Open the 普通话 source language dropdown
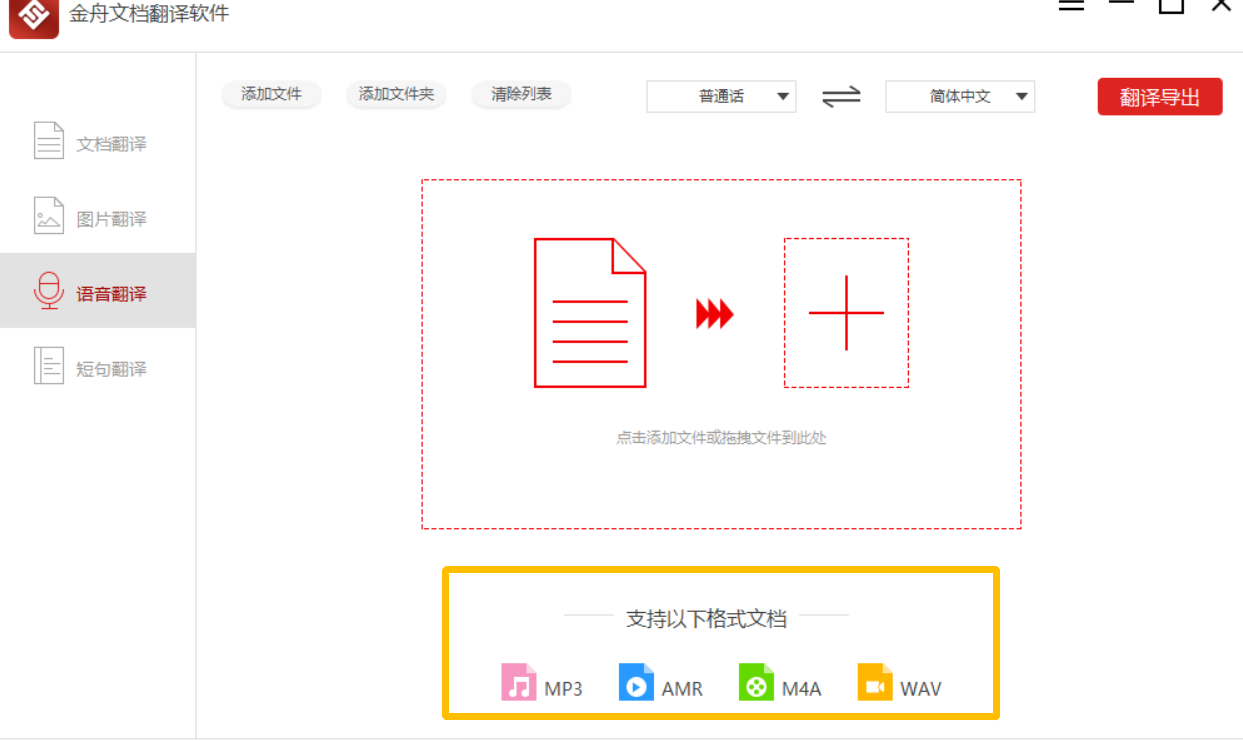 click(x=720, y=95)
